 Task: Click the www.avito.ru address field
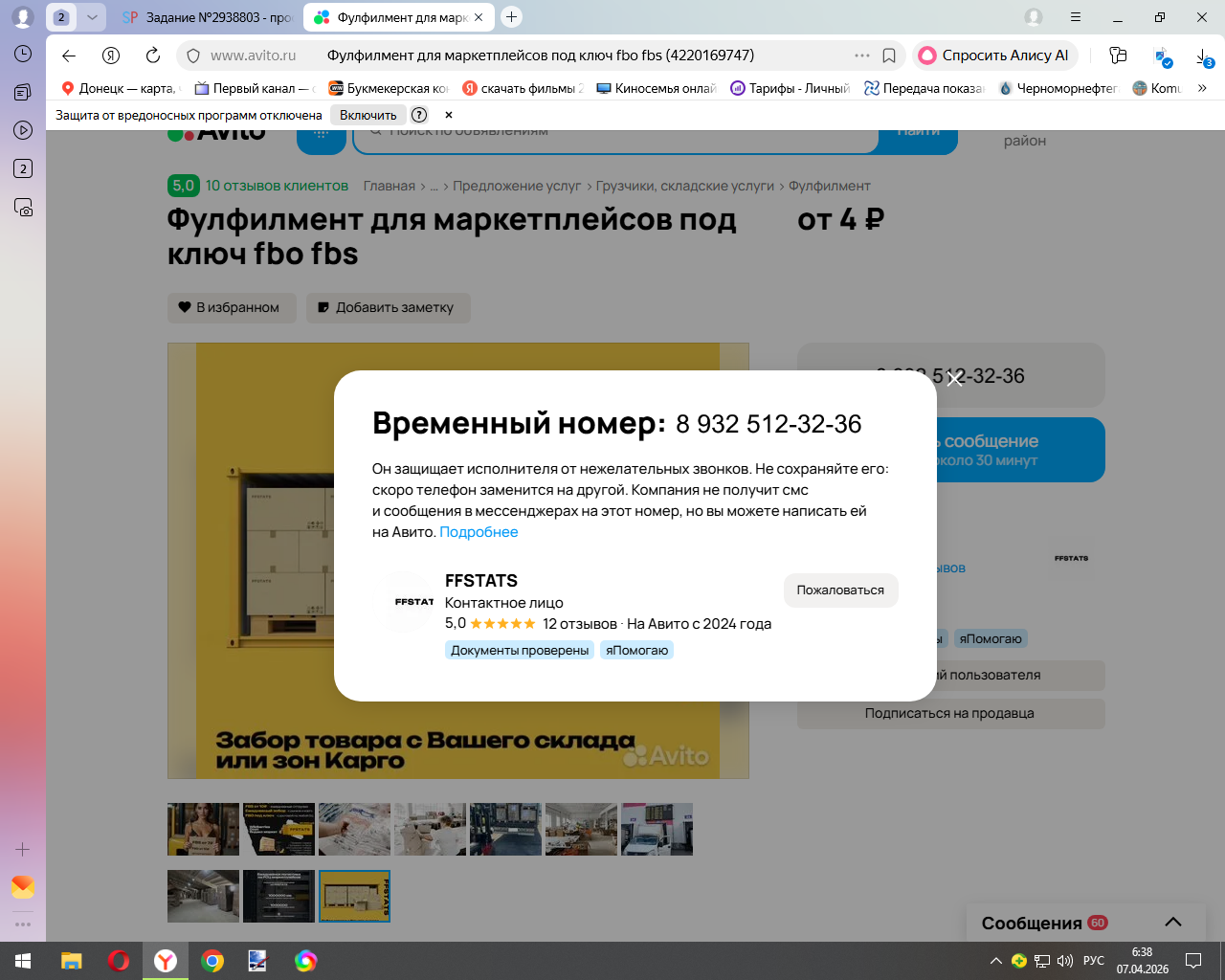click(x=254, y=56)
